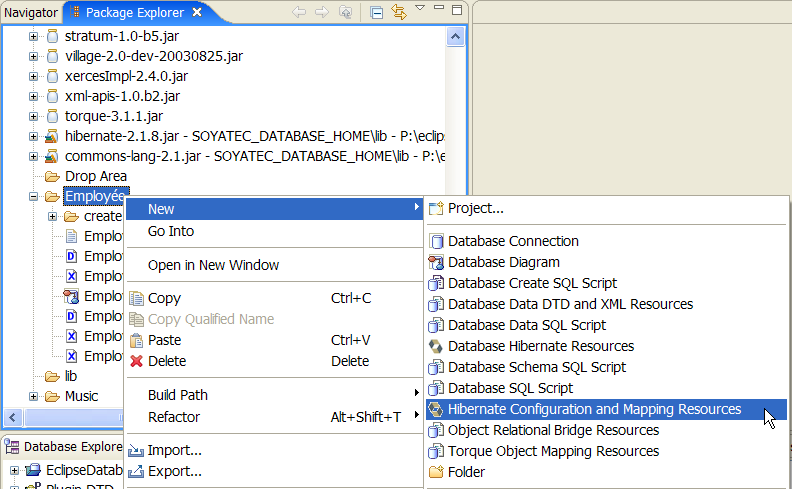Click the Forward navigation arrow in Package Explorer toolbar
The width and height of the screenshot is (792, 489).
tap(322, 12)
